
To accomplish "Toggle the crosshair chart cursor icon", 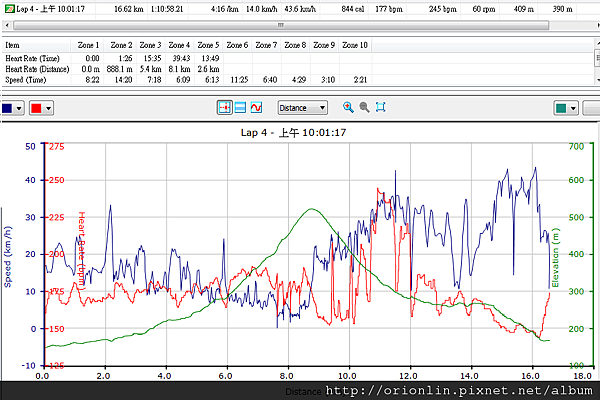I will (225, 108).
